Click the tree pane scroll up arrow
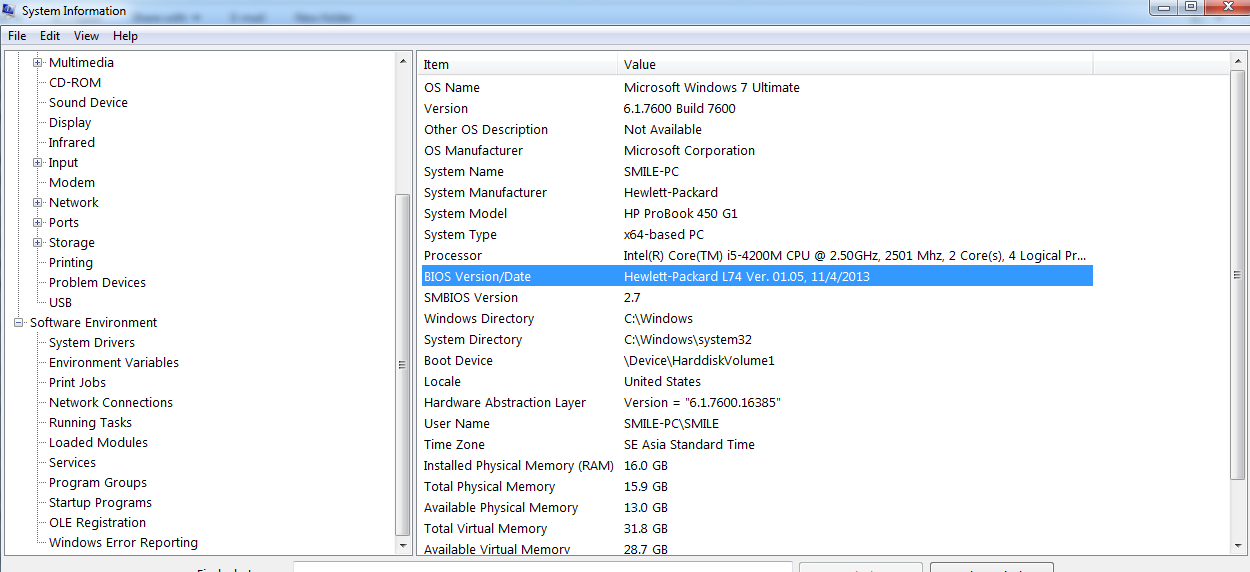The height and width of the screenshot is (572, 1250). 403,62
